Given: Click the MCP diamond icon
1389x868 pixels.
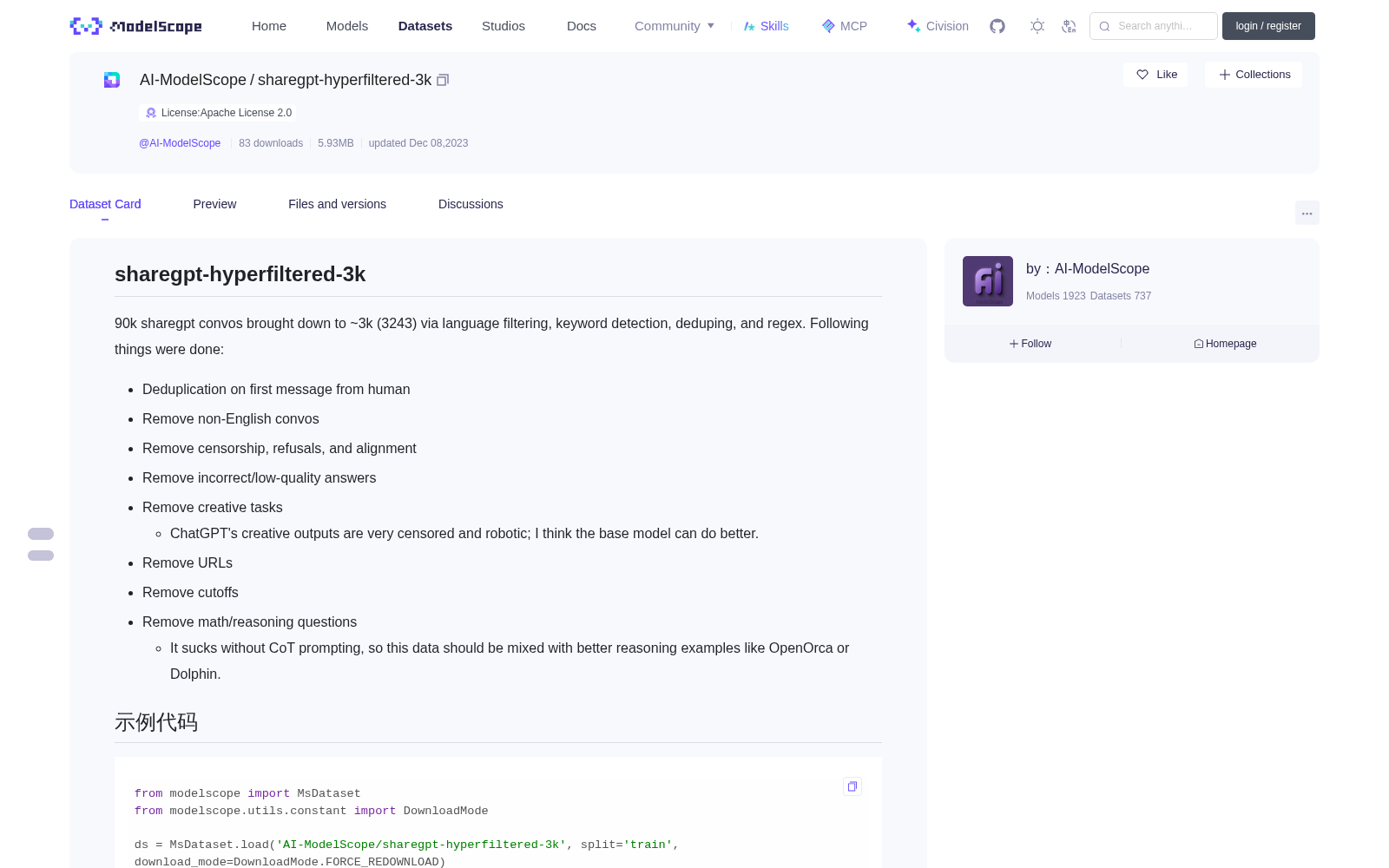Looking at the screenshot, I should 828,26.
